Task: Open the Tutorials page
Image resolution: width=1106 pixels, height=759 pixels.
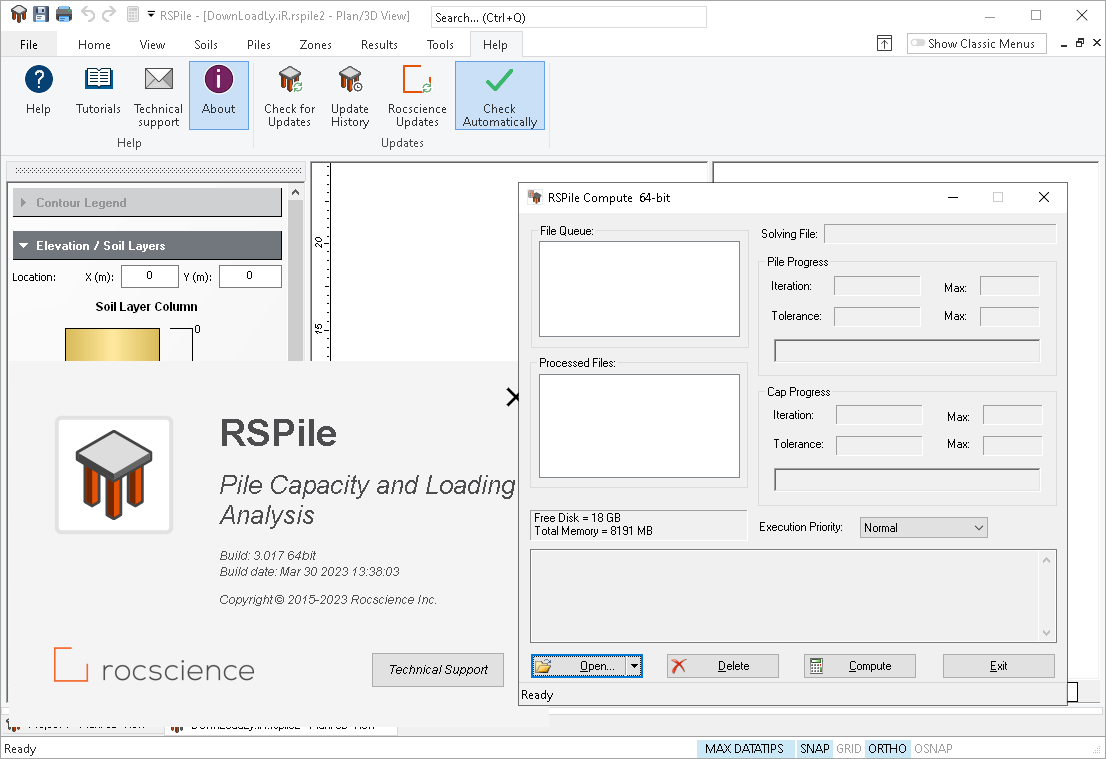Action: (98, 95)
